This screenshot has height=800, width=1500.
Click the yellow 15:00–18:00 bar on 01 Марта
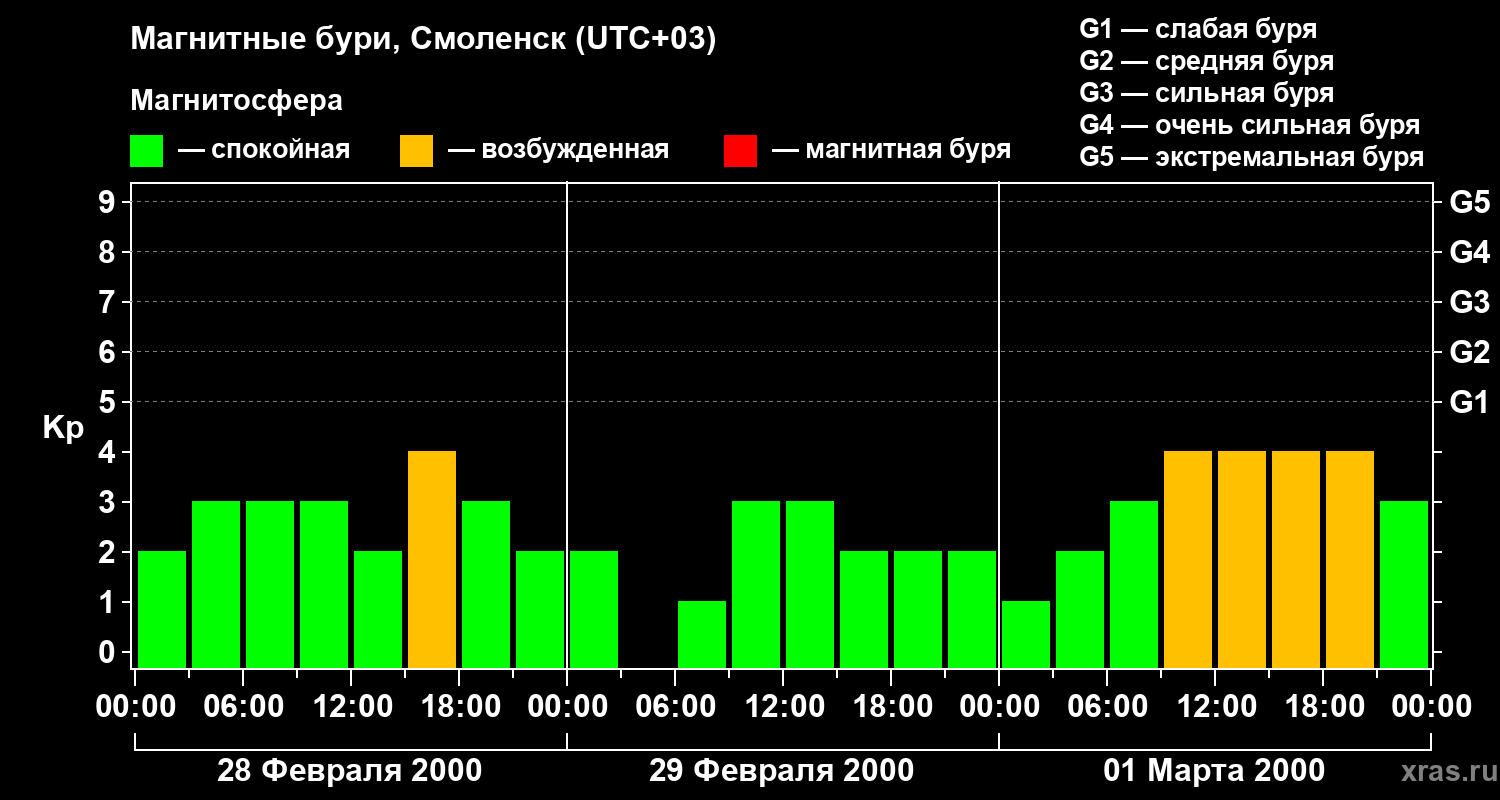coord(1296,559)
